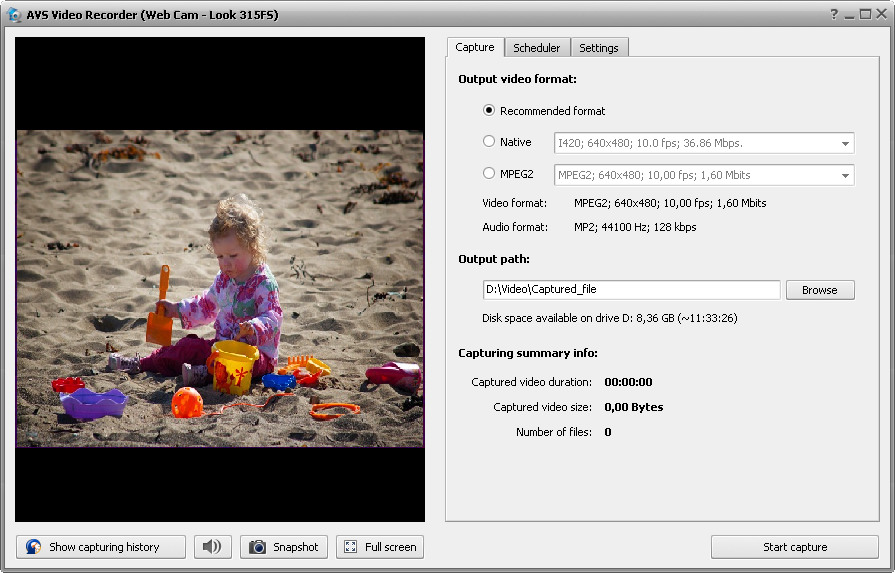Mute audio with the speaker icon button
The height and width of the screenshot is (573, 895).
pos(212,547)
